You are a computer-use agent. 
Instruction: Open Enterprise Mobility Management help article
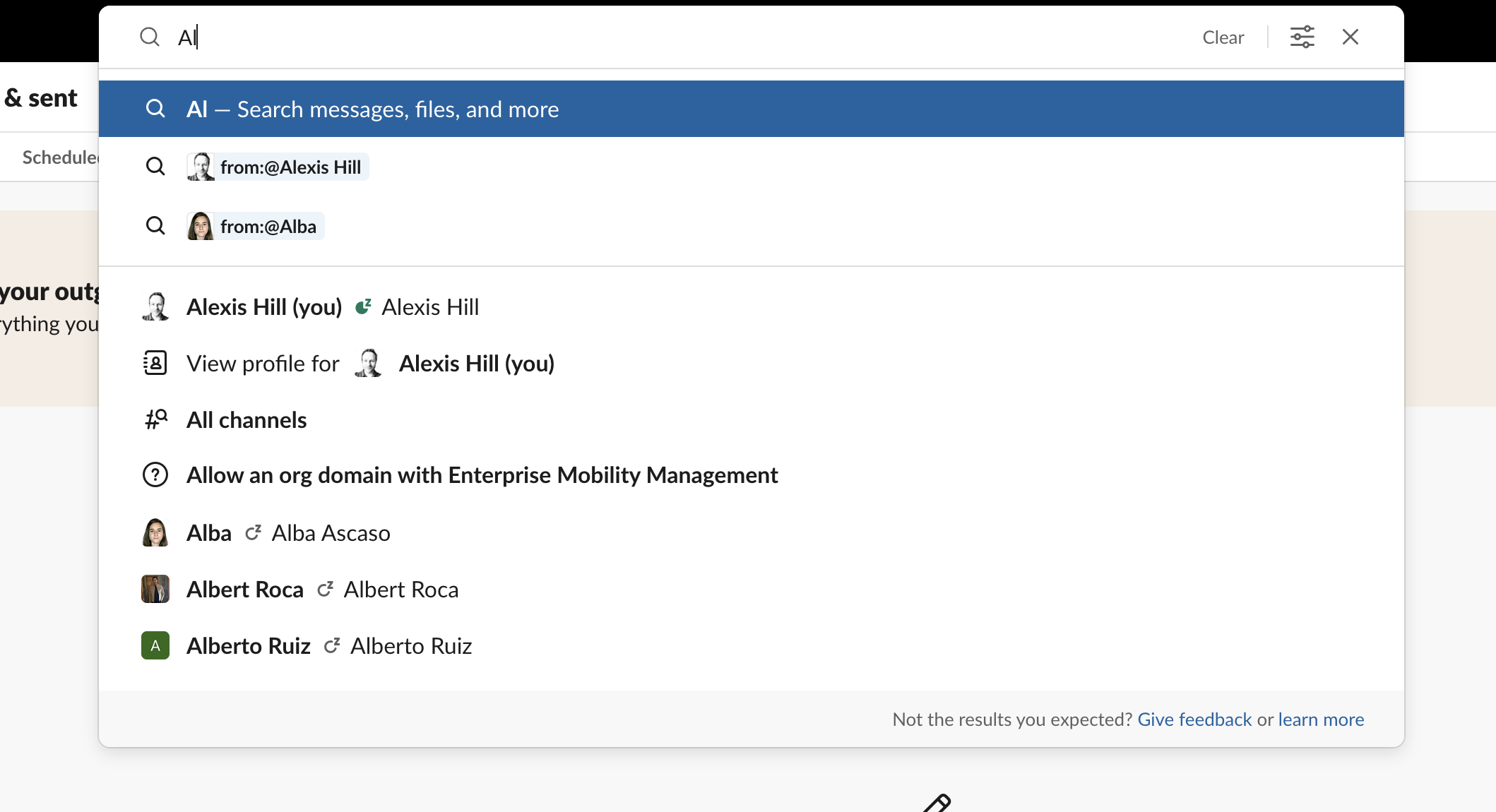tap(482, 475)
